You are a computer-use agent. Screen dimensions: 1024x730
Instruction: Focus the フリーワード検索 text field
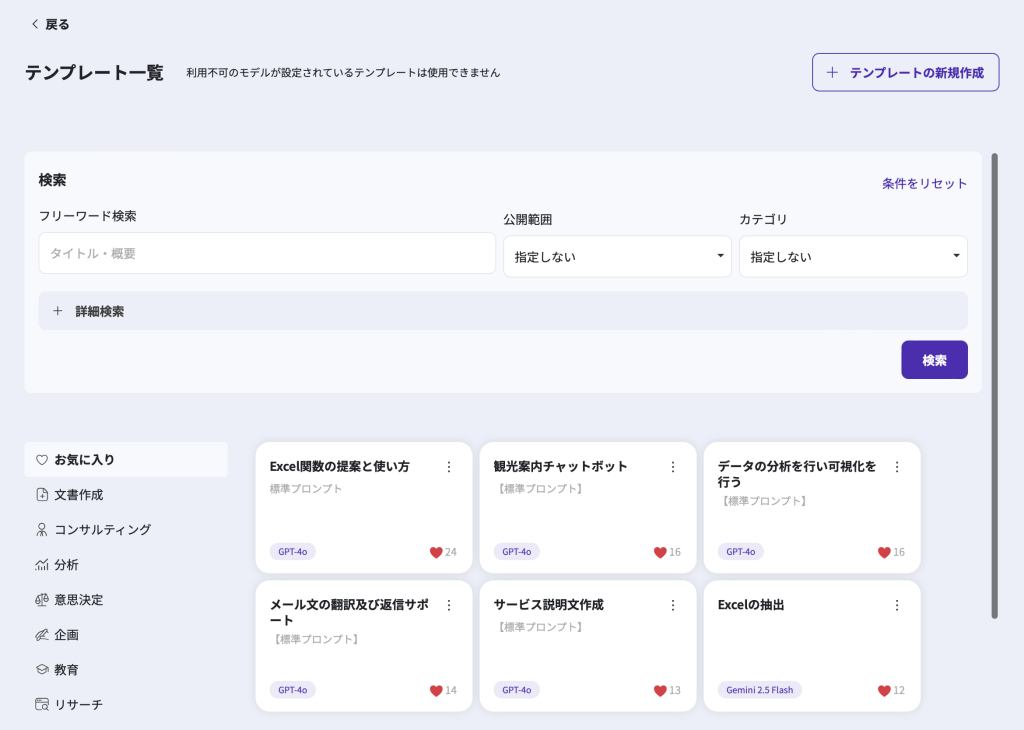point(267,254)
